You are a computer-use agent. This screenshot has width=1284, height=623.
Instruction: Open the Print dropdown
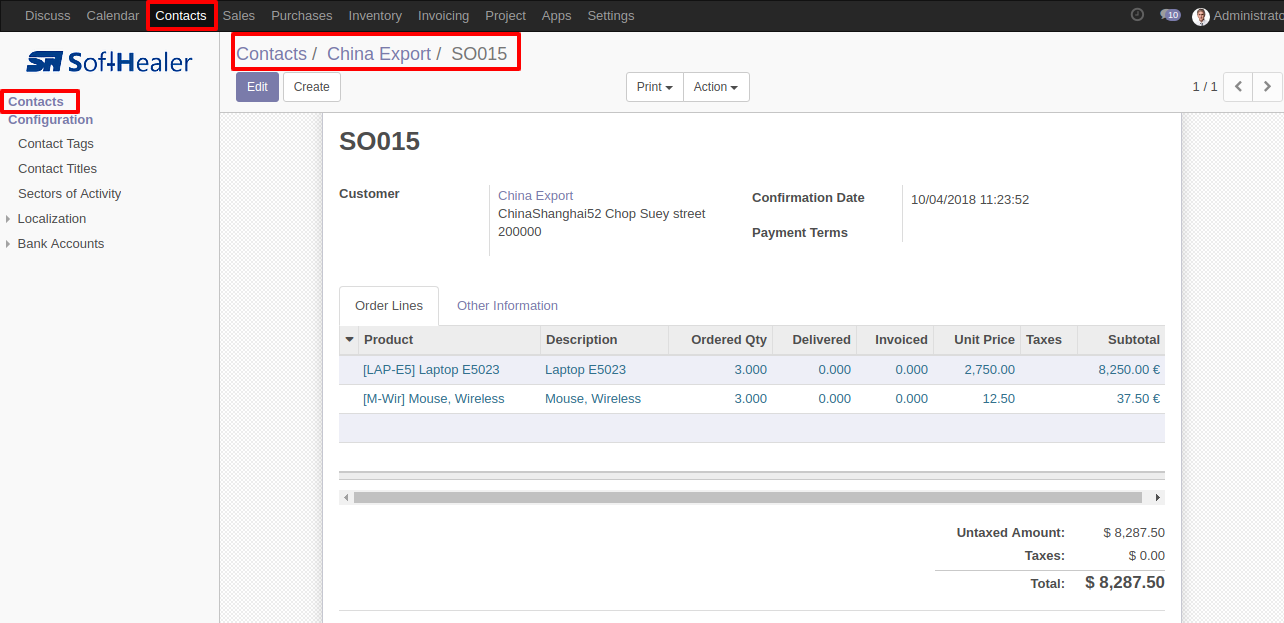point(655,87)
